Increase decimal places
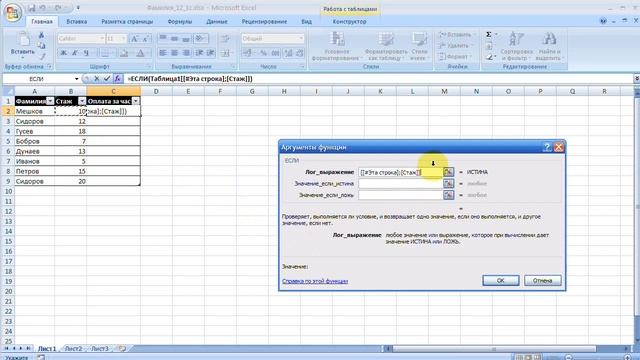The image size is (640, 360). click(289, 53)
